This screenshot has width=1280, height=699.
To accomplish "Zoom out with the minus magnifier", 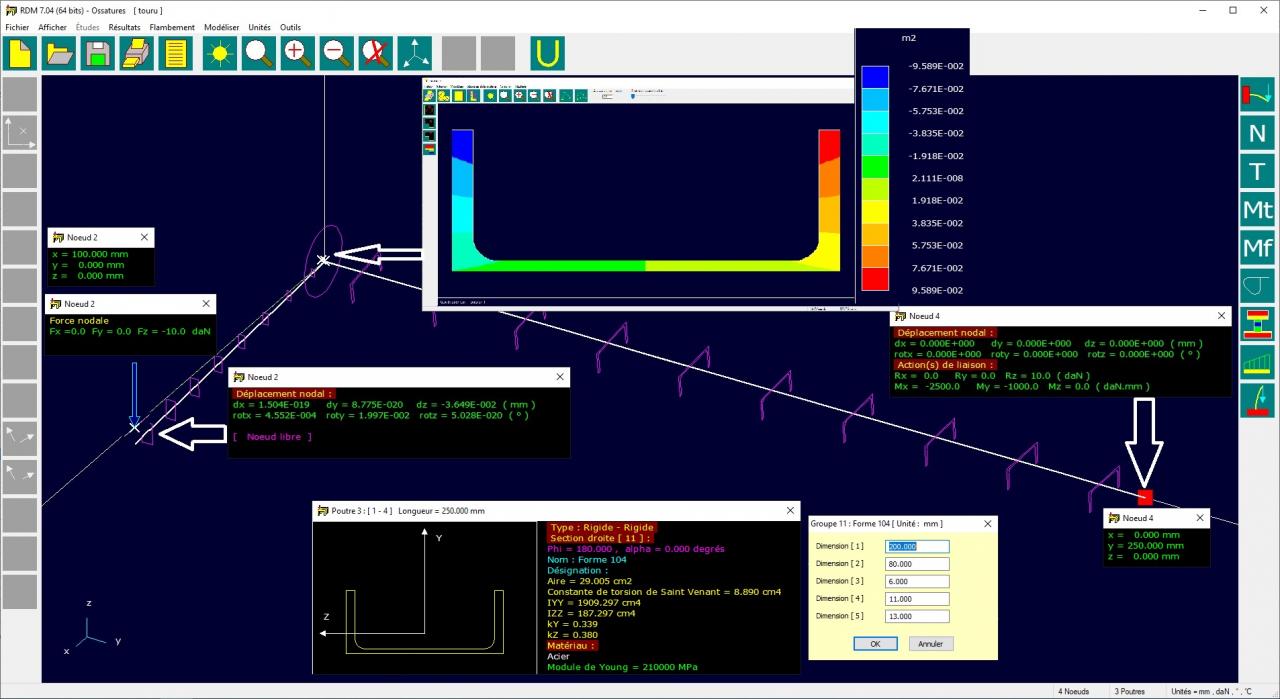I will tap(337, 53).
